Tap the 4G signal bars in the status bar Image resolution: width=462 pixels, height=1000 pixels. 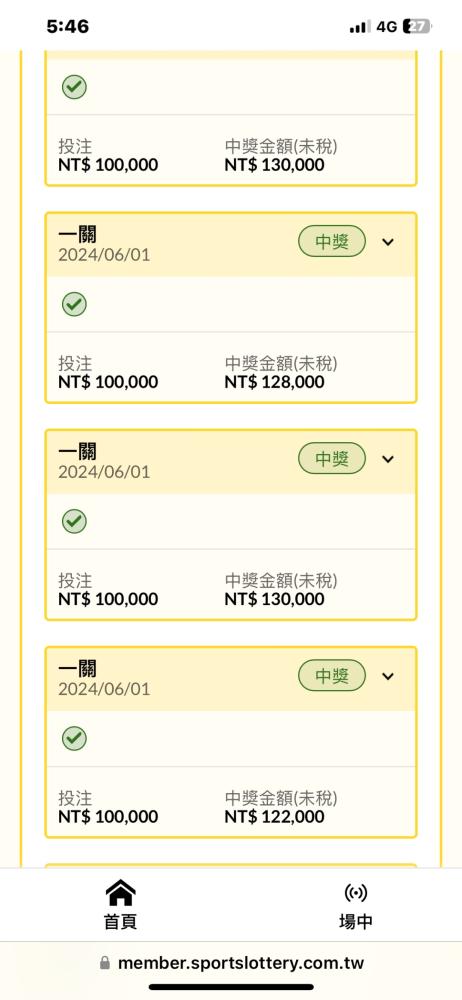(x=360, y=27)
